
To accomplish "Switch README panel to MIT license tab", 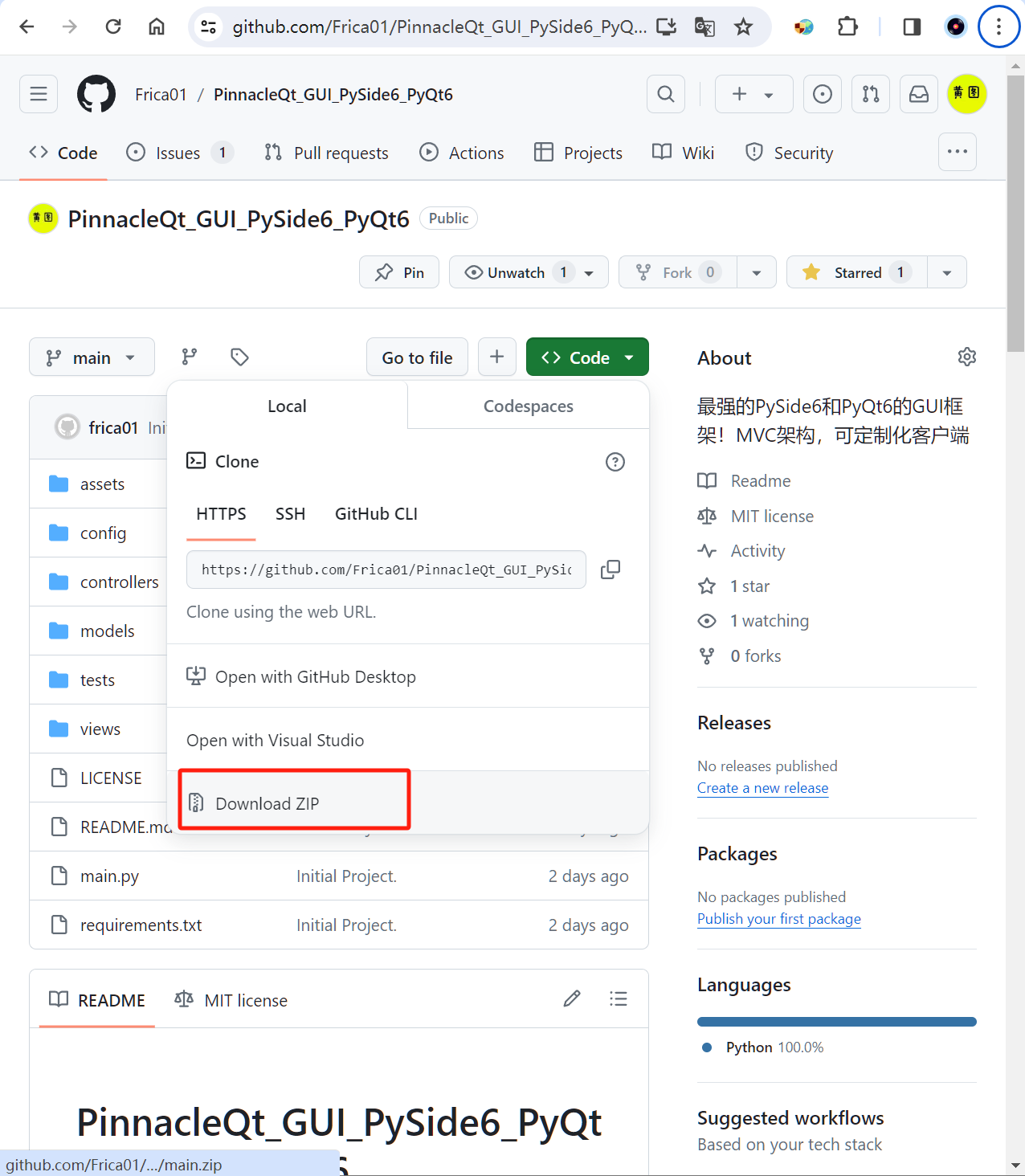I will point(231,1000).
